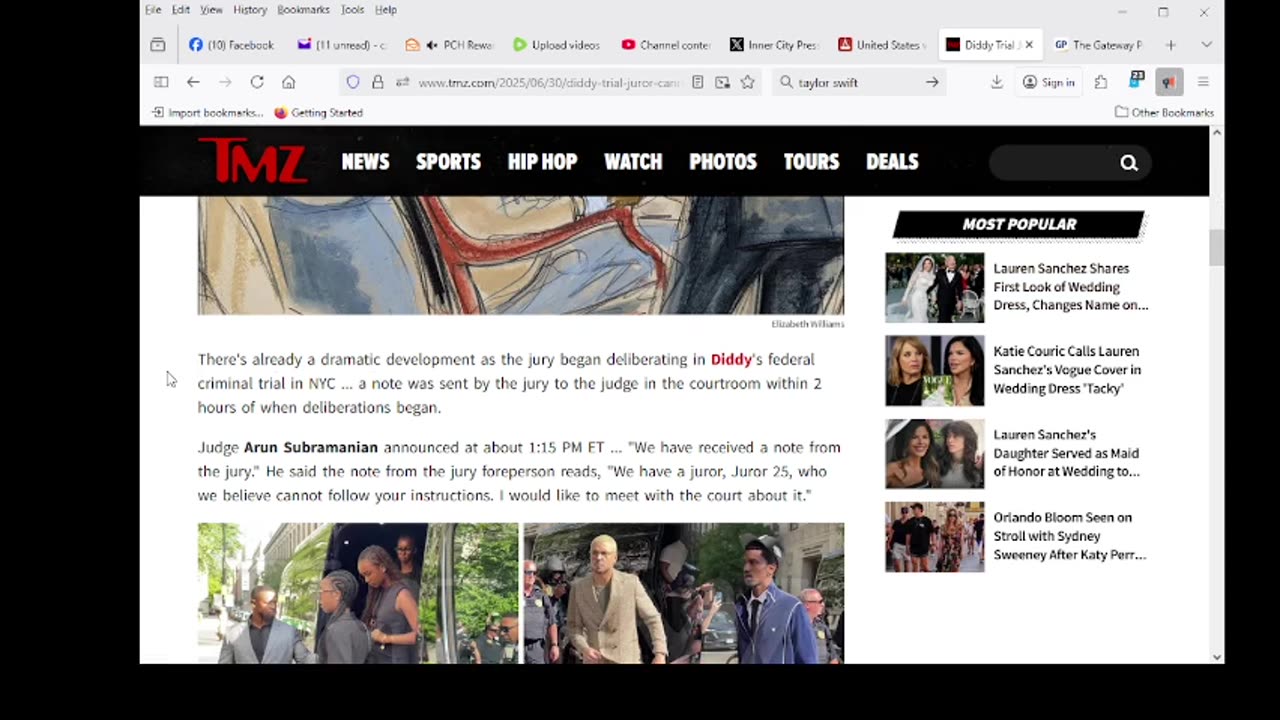The width and height of the screenshot is (1280, 720).
Task: Switch to the Inner City Press tab
Action: (x=773, y=45)
